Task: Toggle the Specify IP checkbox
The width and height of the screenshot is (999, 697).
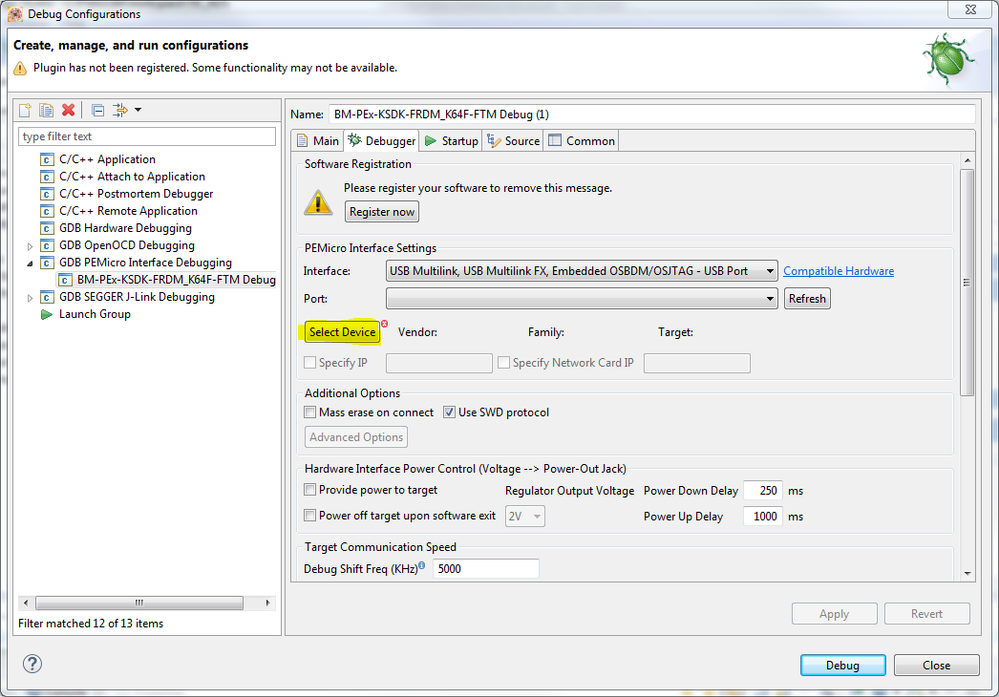Action: pyautogui.click(x=310, y=363)
